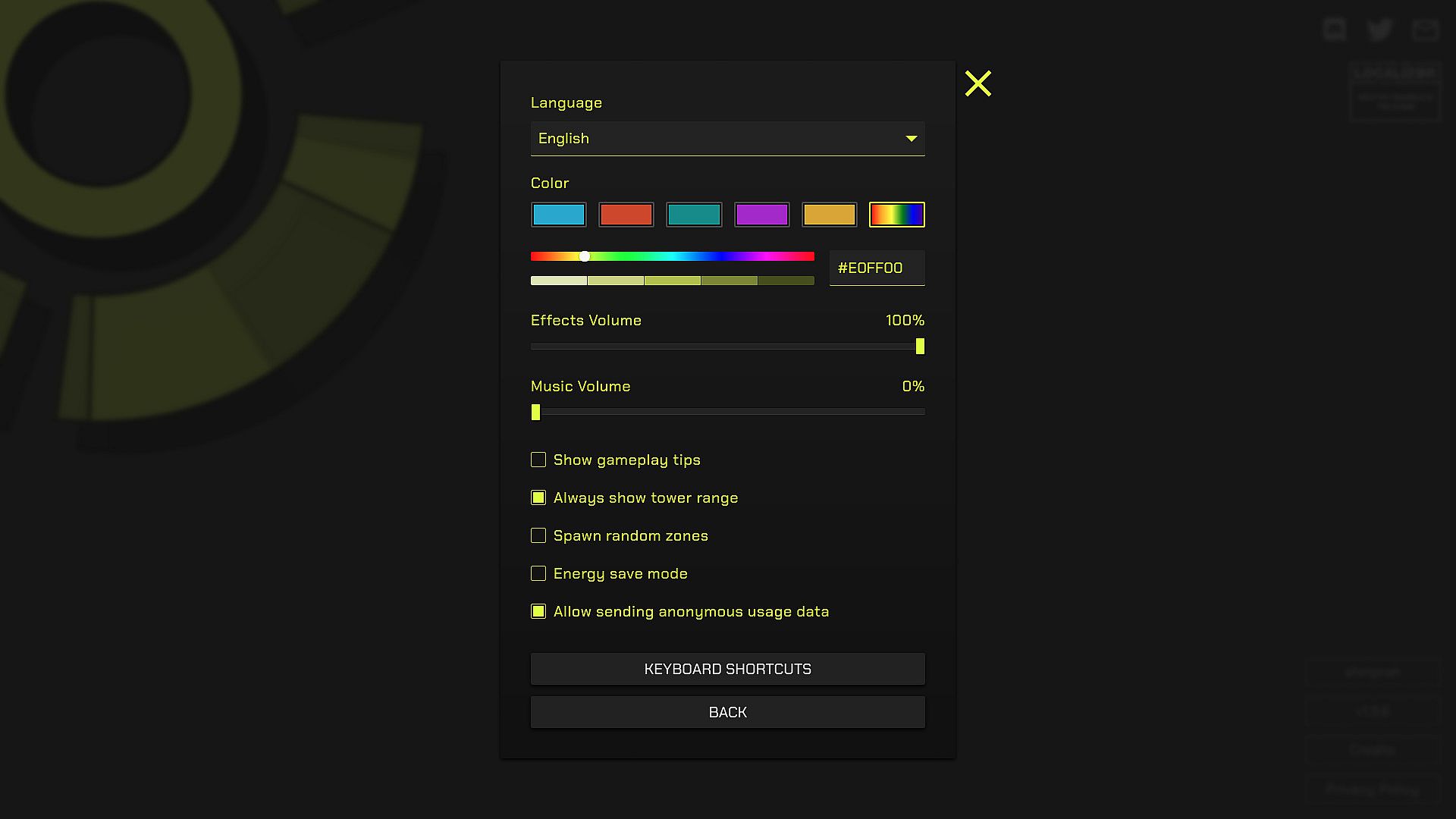Click the dropdown arrow beside English

pos(911,139)
